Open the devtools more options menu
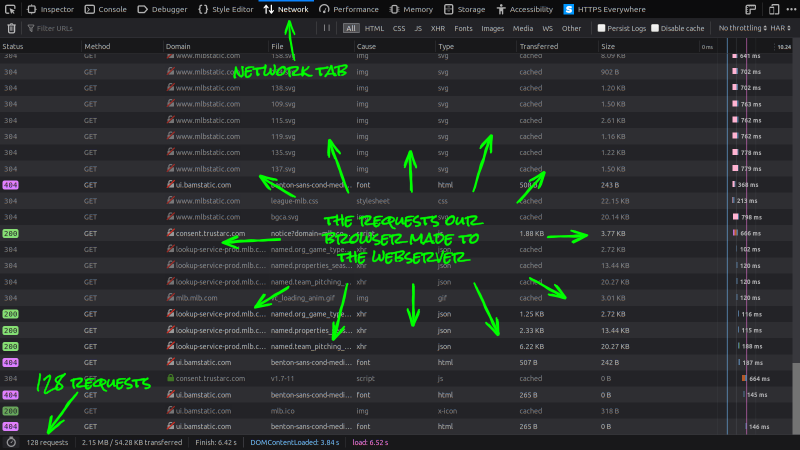Viewport: 800px width, 450px height. tap(791, 9)
